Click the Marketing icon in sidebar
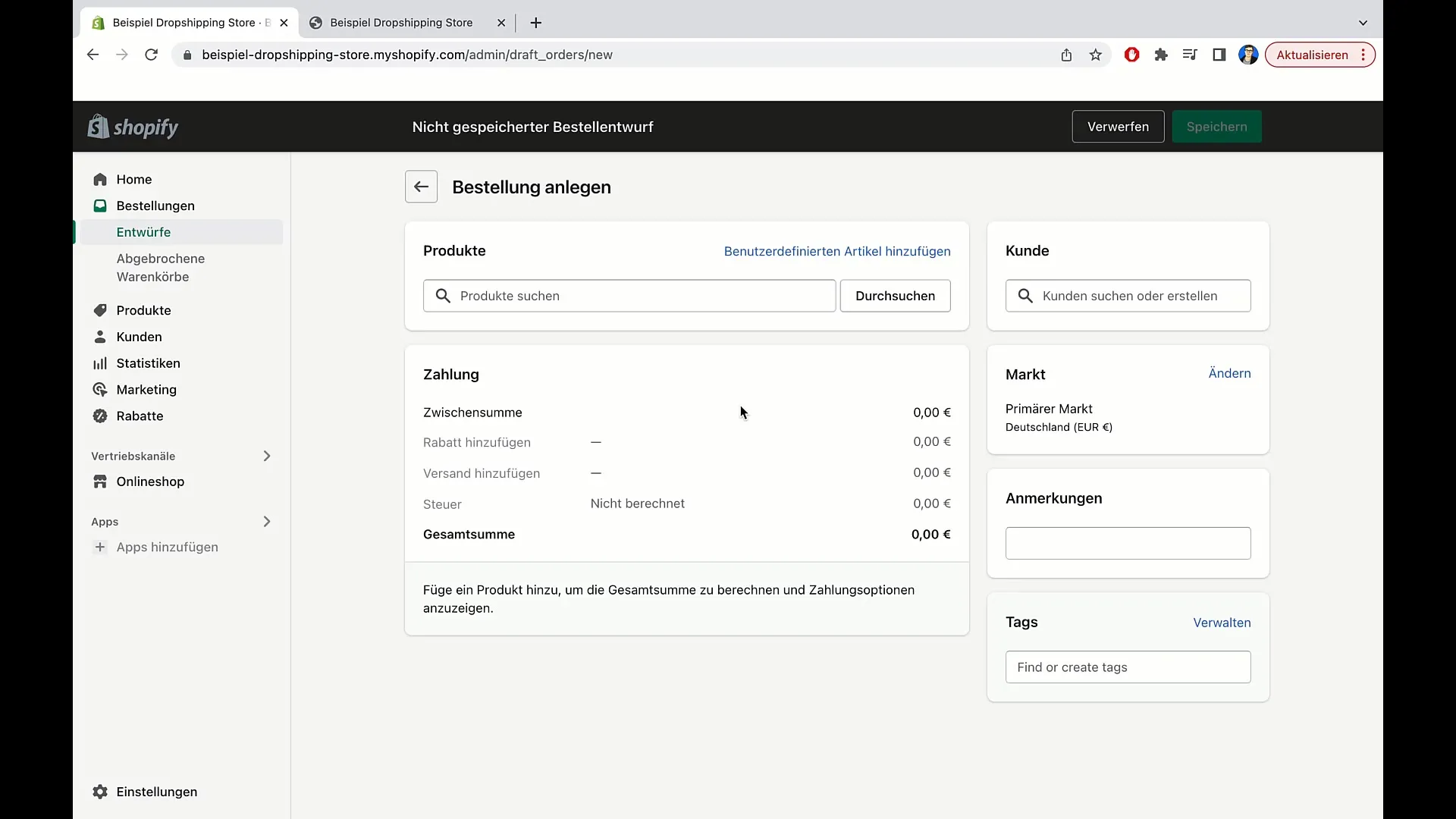 (x=100, y=389)
